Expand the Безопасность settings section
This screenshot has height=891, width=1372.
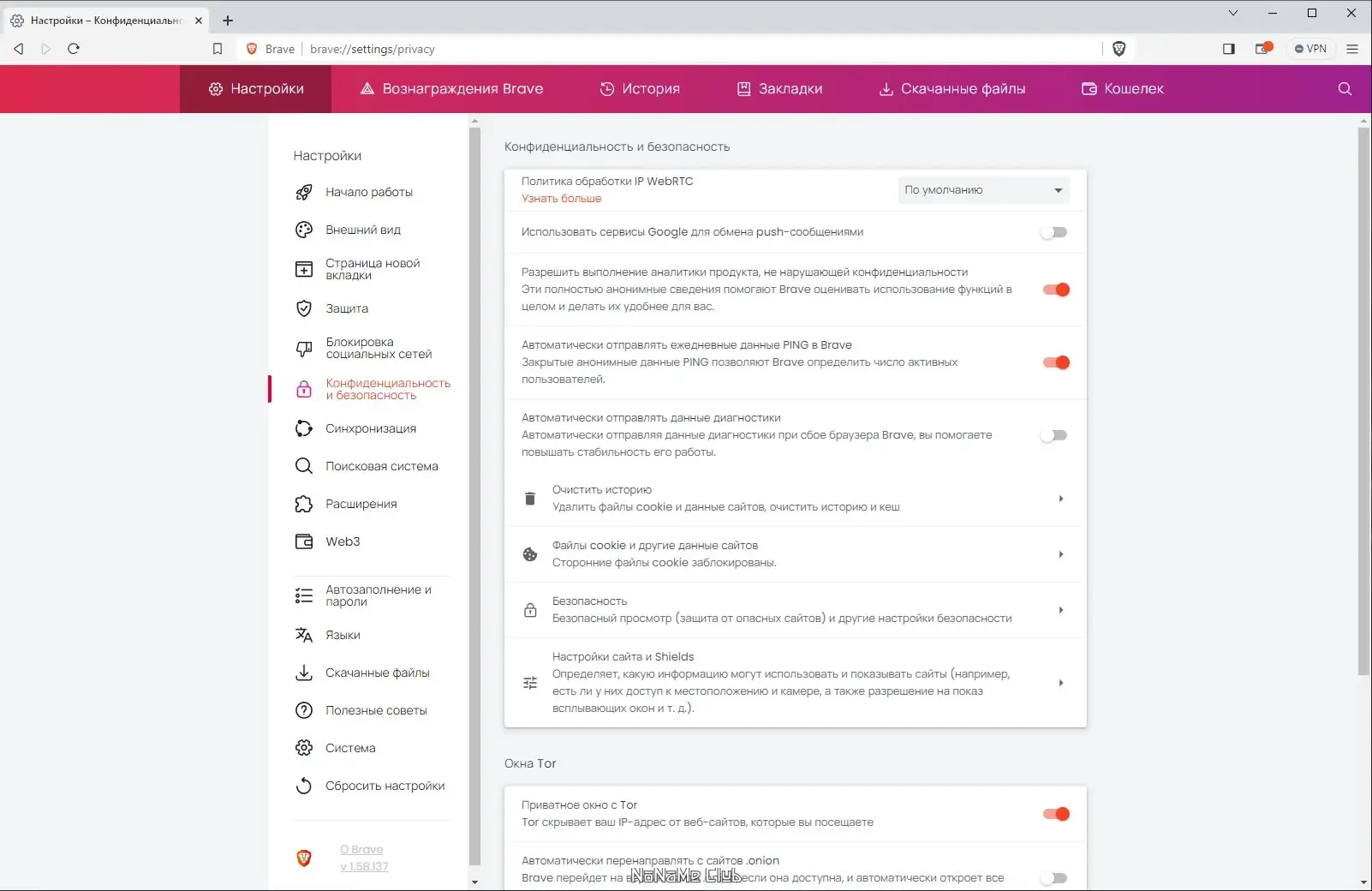pyautogui.click(x=1061, y=610)
